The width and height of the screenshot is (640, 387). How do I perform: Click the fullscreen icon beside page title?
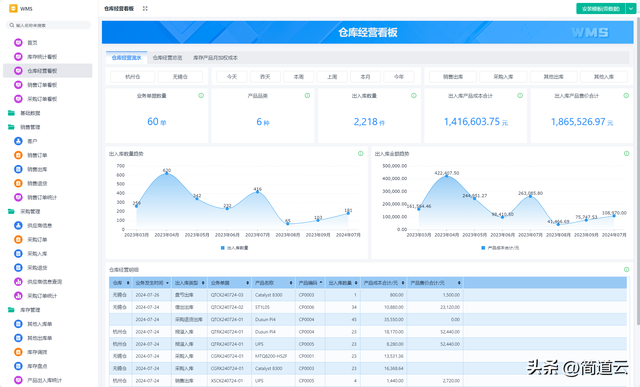click(x=145, y=8)
